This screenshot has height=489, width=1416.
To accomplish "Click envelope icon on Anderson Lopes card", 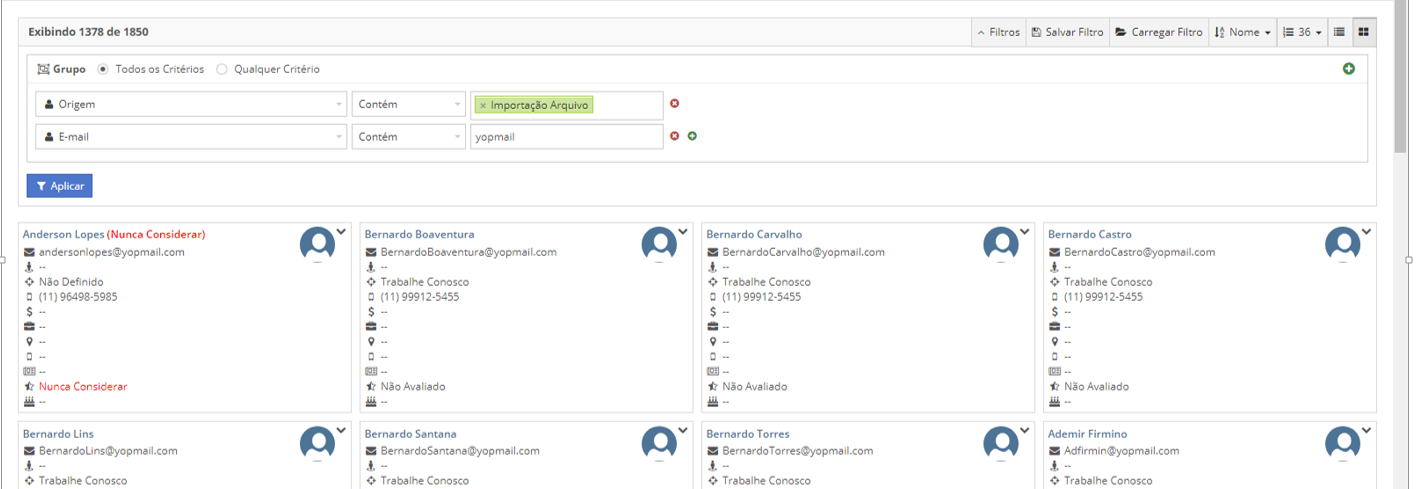I will (x=29, y=252).
